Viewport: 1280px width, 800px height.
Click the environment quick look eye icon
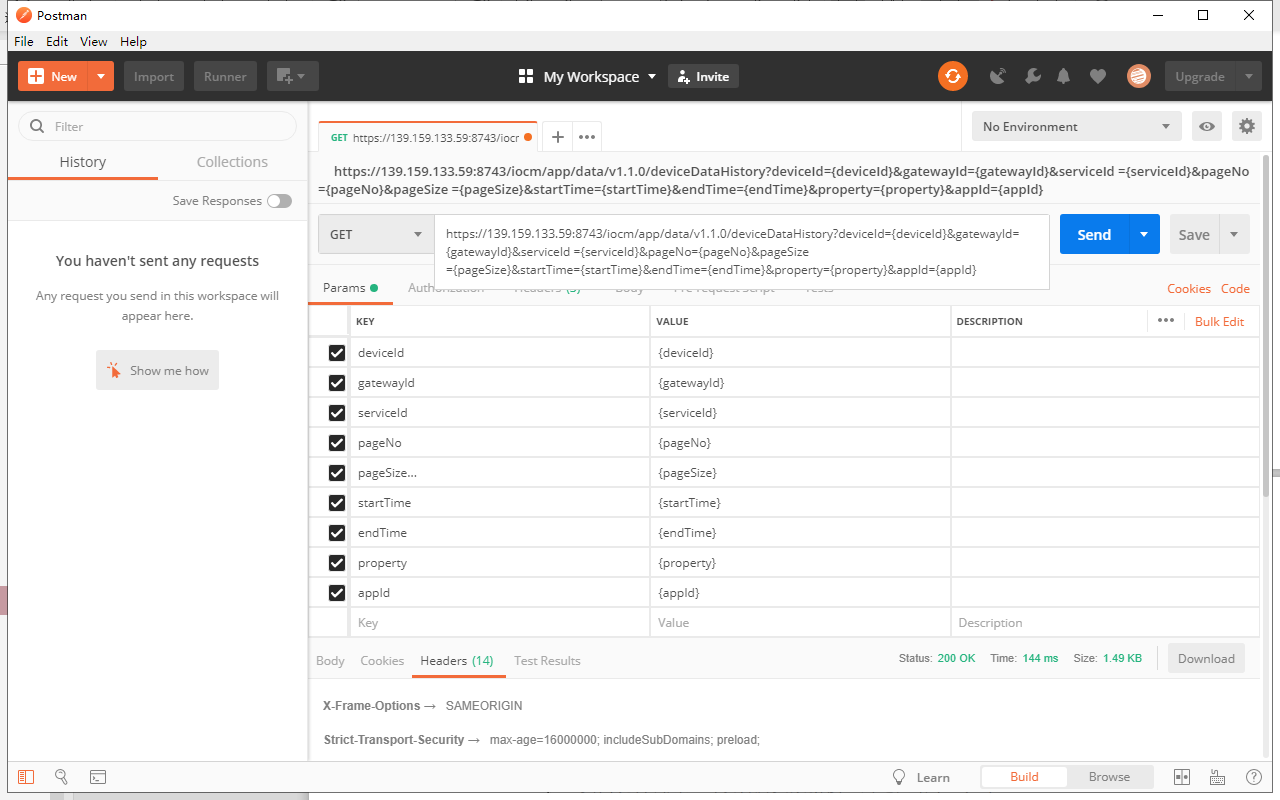point(1207,126)
